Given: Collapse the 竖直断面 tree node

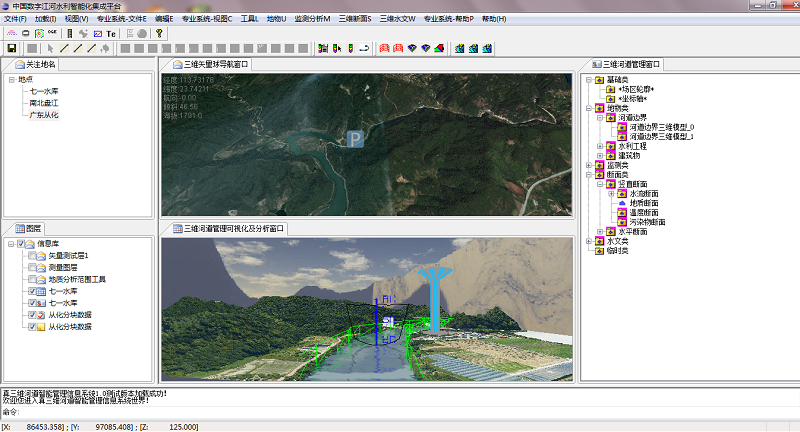Looking at the screenshot, I should (x=600, y=184).
